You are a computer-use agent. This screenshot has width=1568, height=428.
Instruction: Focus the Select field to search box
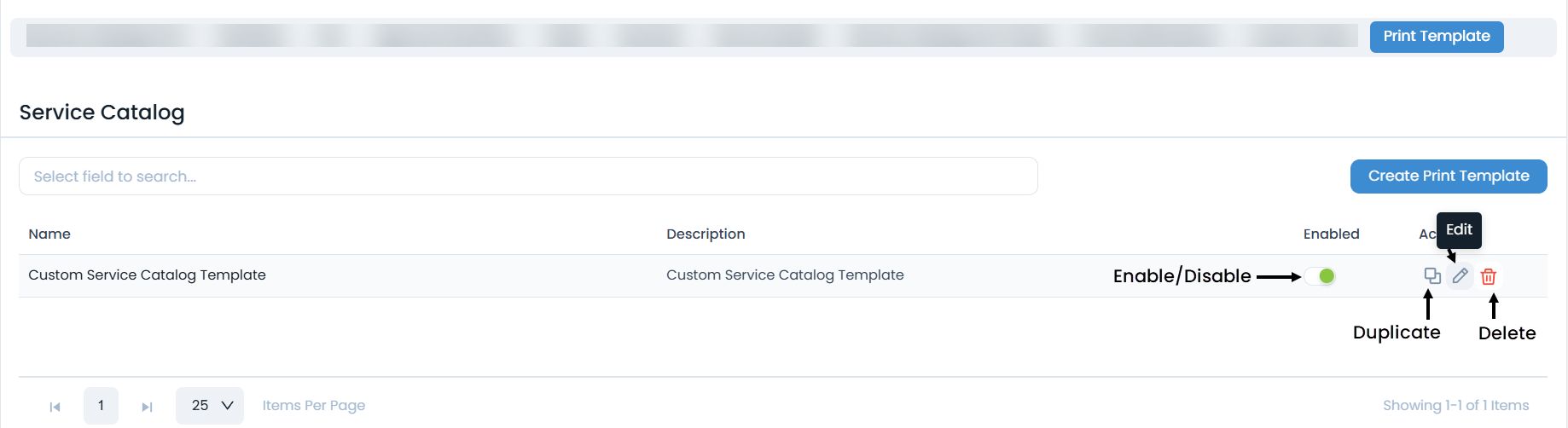tap(528, 176)
